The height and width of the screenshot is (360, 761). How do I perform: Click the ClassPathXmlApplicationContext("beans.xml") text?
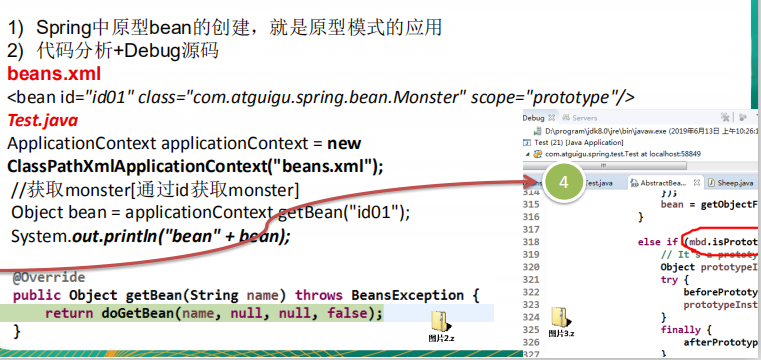196,166
